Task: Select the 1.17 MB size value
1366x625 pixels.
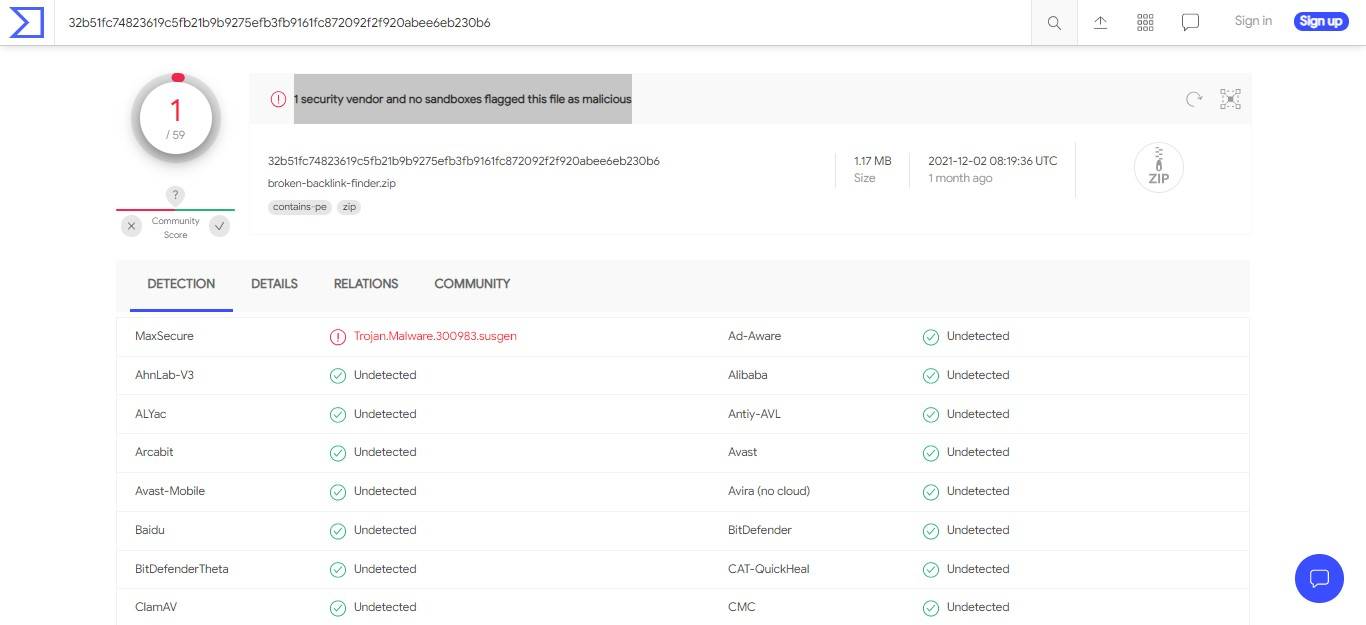Action: 872,161
